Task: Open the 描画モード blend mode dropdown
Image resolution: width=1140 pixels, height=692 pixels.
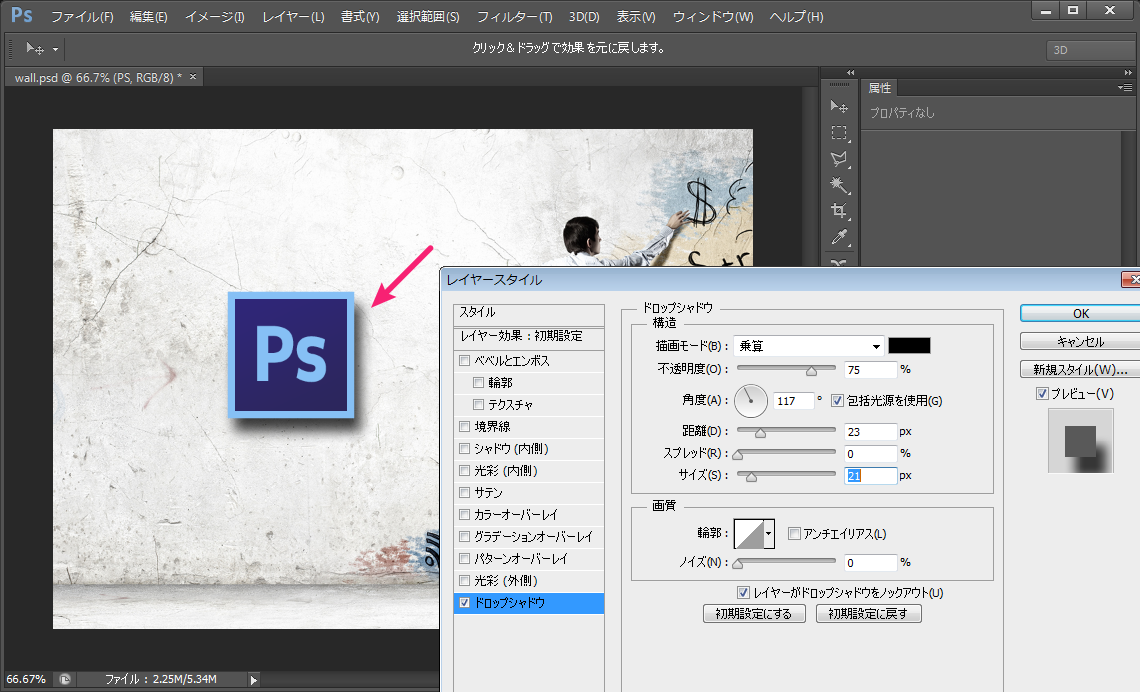Action: tap(809, 346)
